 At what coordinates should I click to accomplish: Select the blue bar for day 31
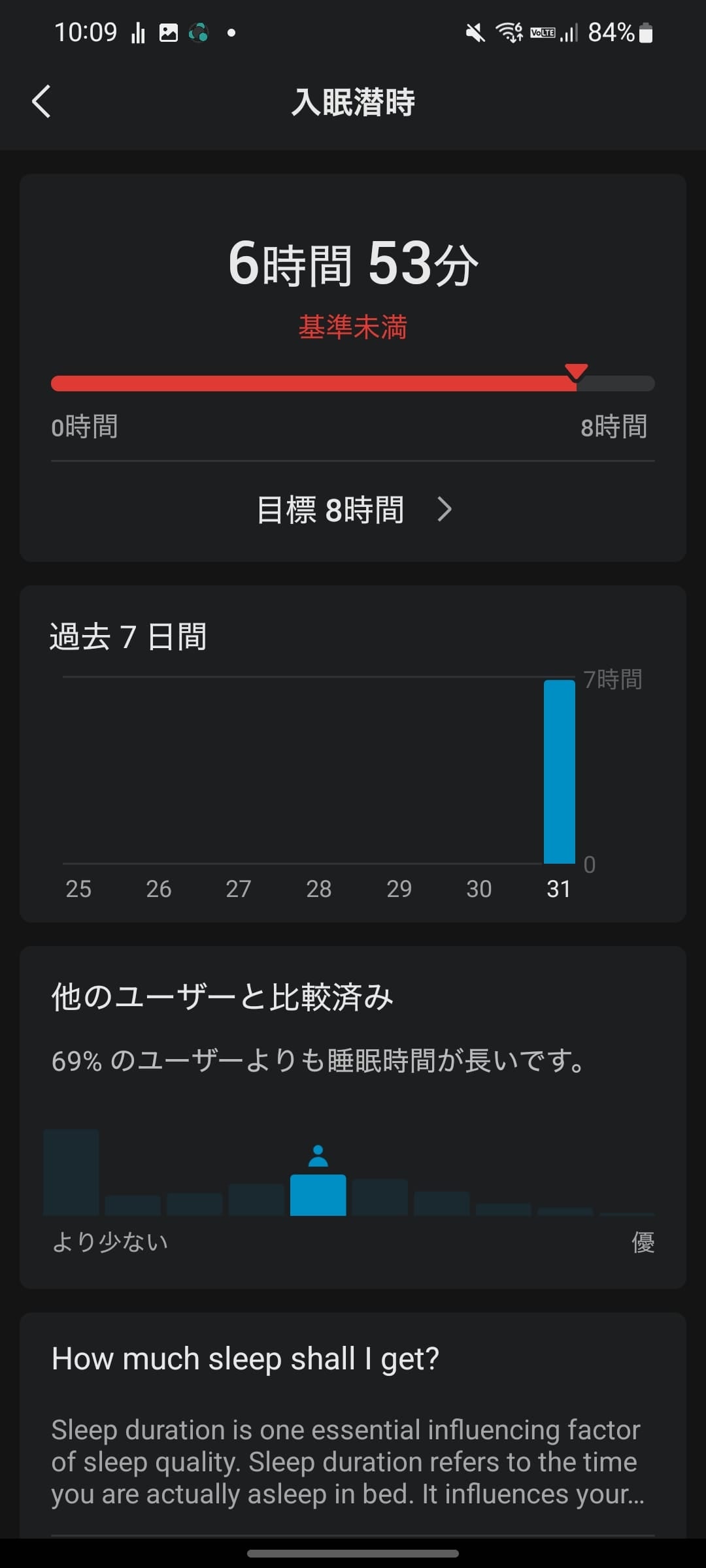coord(560,772)
